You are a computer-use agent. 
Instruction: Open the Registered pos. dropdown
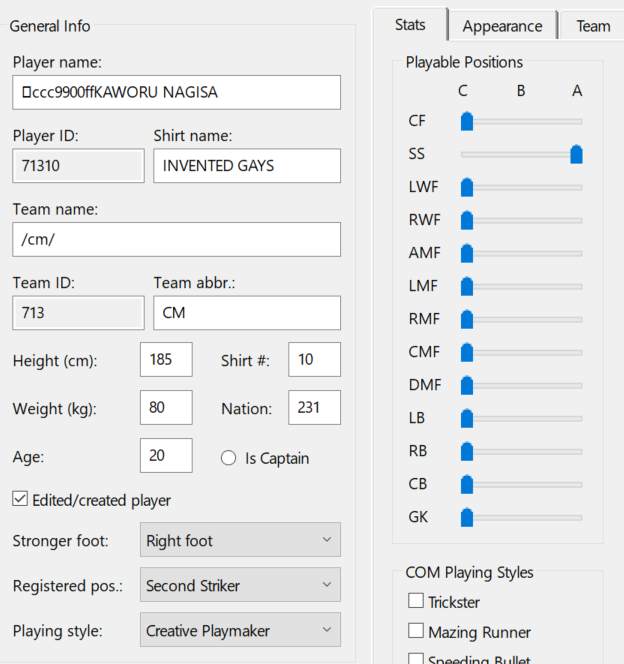[x=240, y=584]
